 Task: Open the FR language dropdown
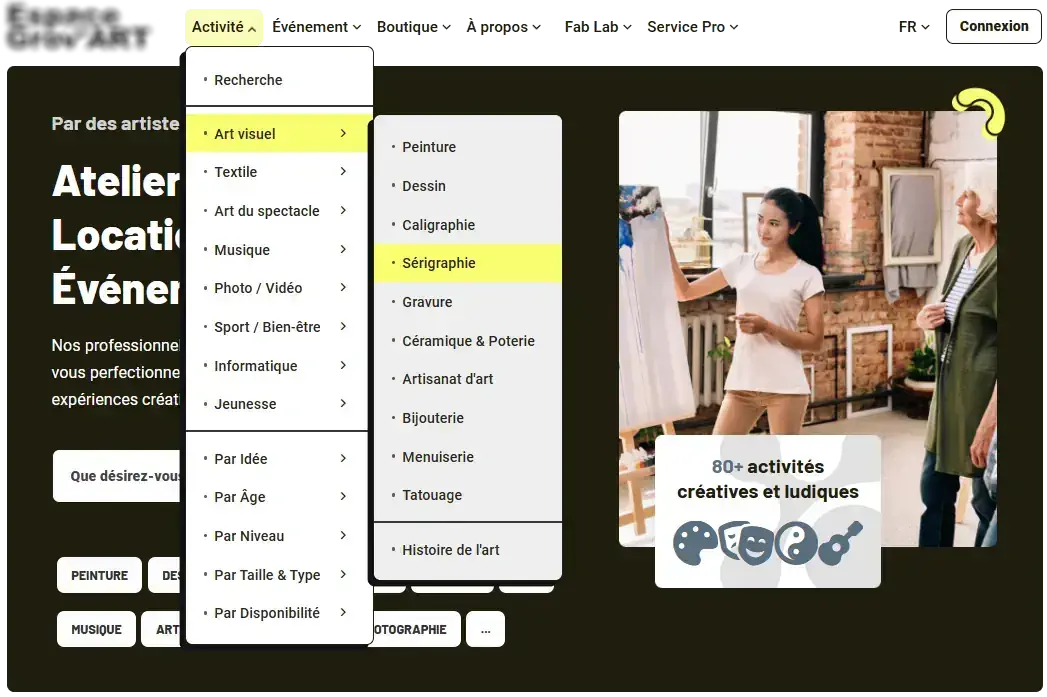tap(914, 27)
